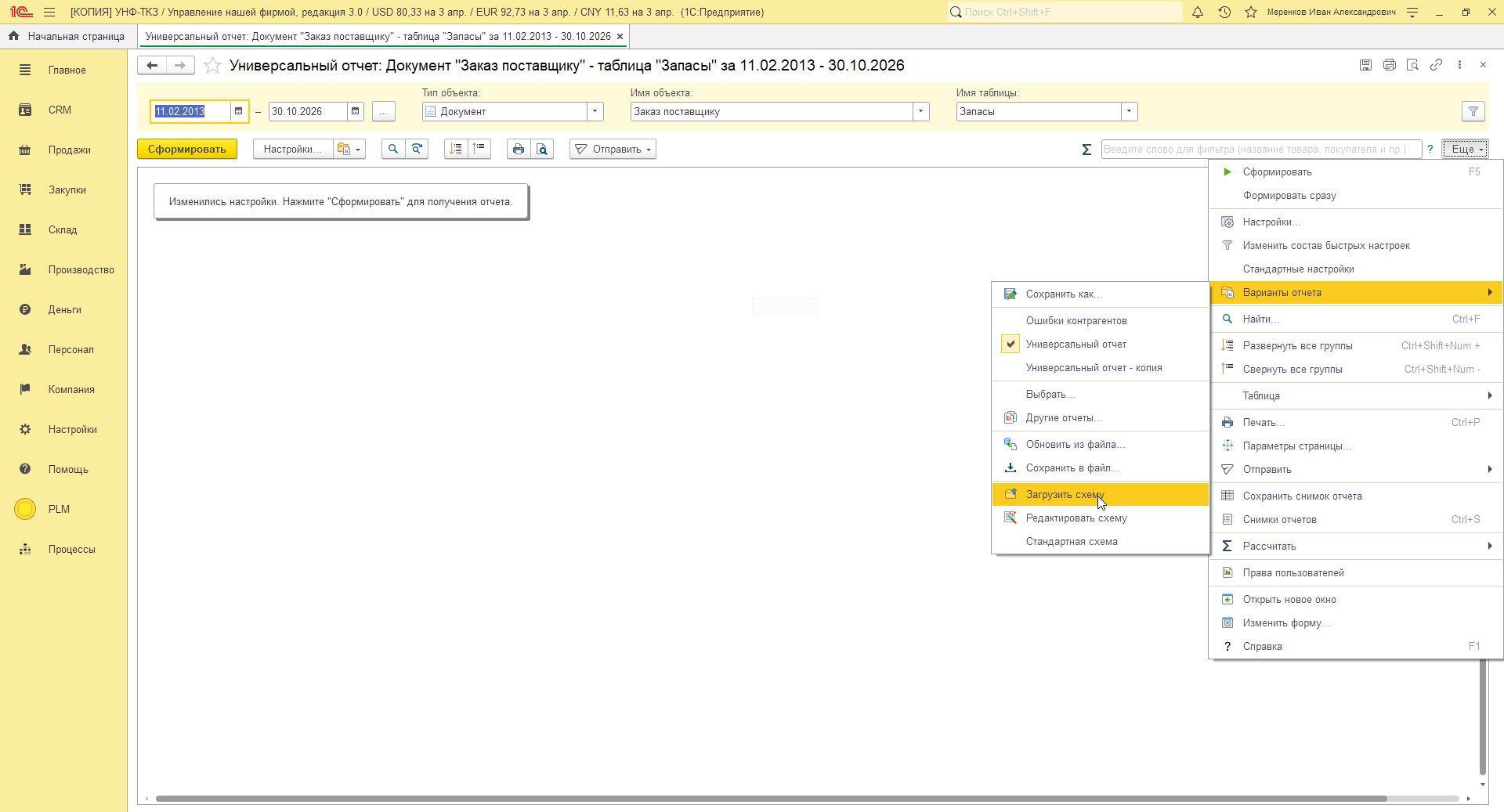
Task: Choose Загрузить схему from the submenu
Action: click(1065, 495)
